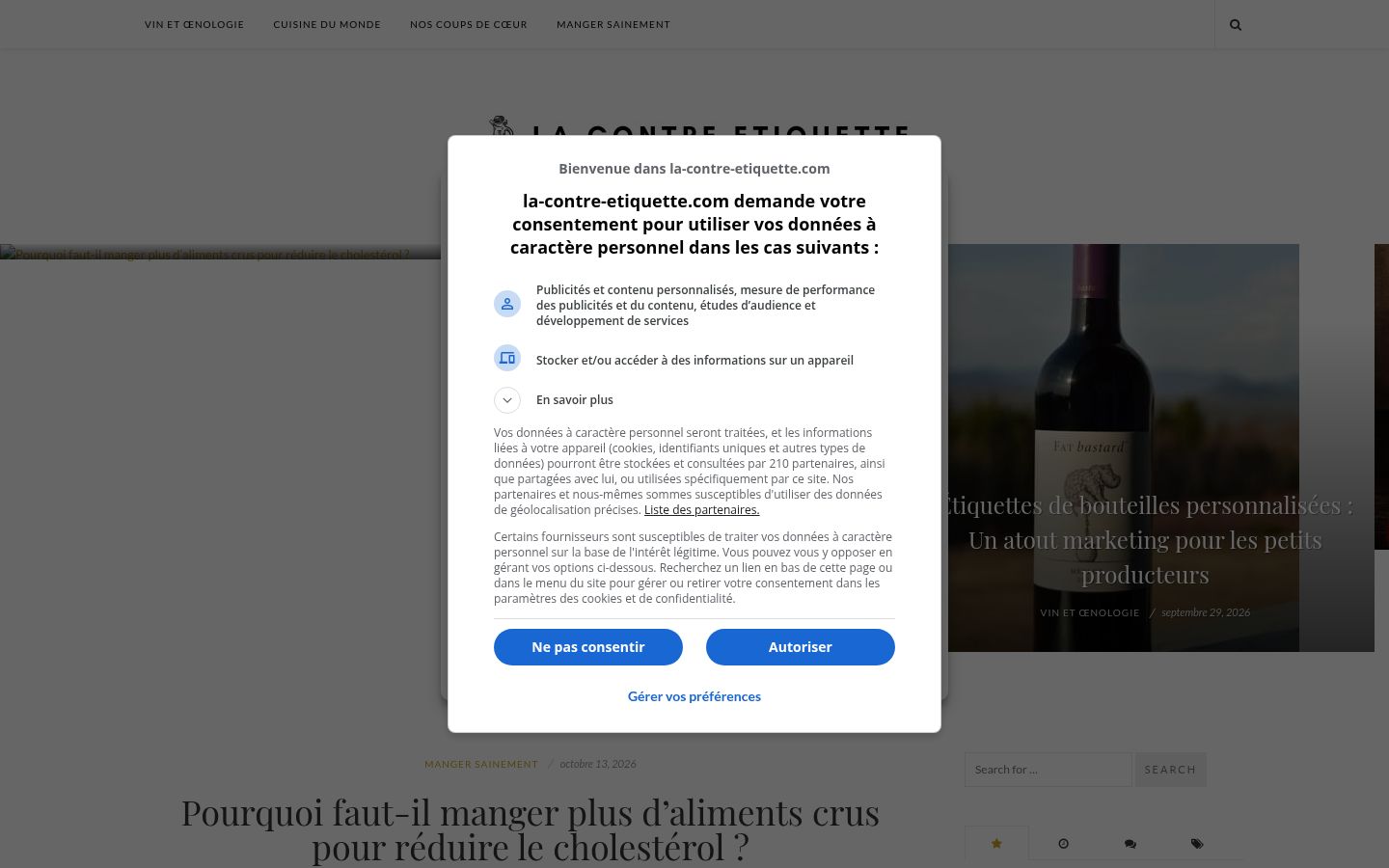Open the Manger Sainement menu

coord(613,24)
